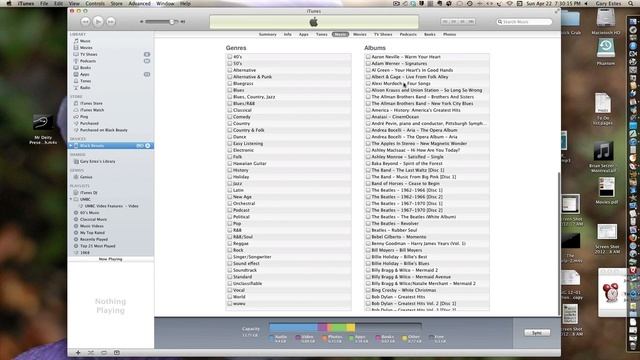Image resolution: width=640 pixels, height=360 pixels.
Task: Check the Bluegrass genre checkbox
Action: click(x=229, y=84)
